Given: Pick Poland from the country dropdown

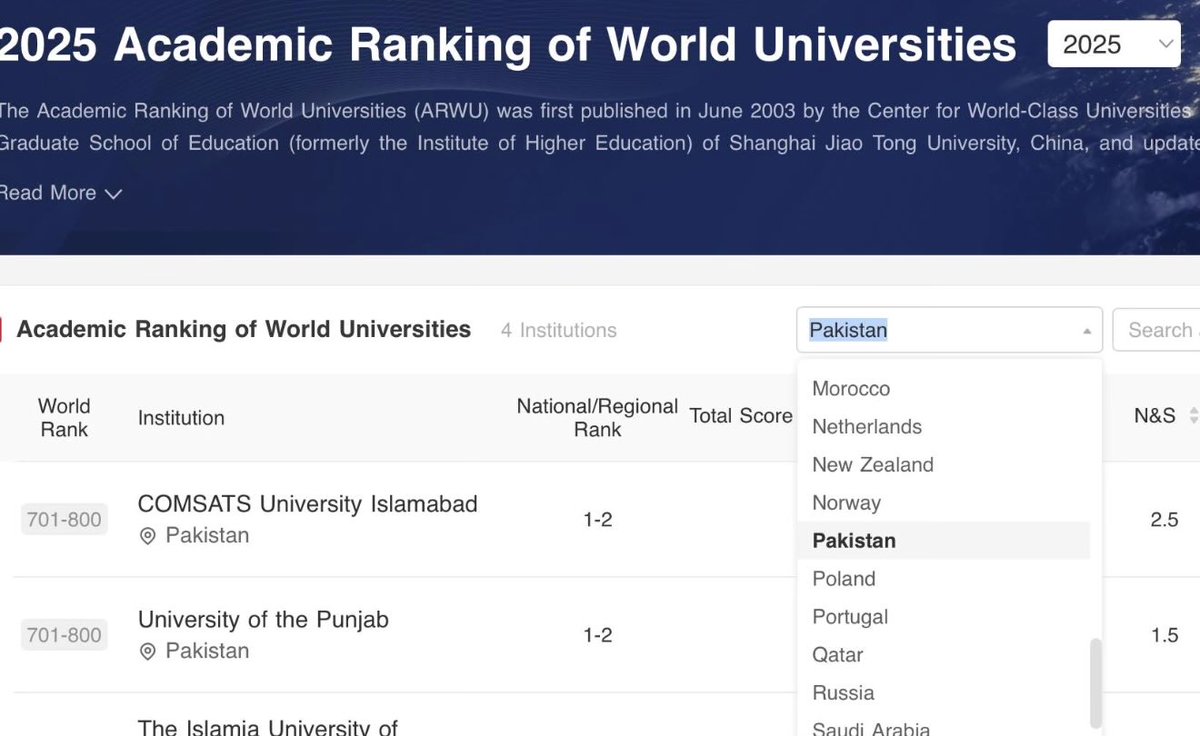Looking at the screenshot, I should [x=844, y=578].
